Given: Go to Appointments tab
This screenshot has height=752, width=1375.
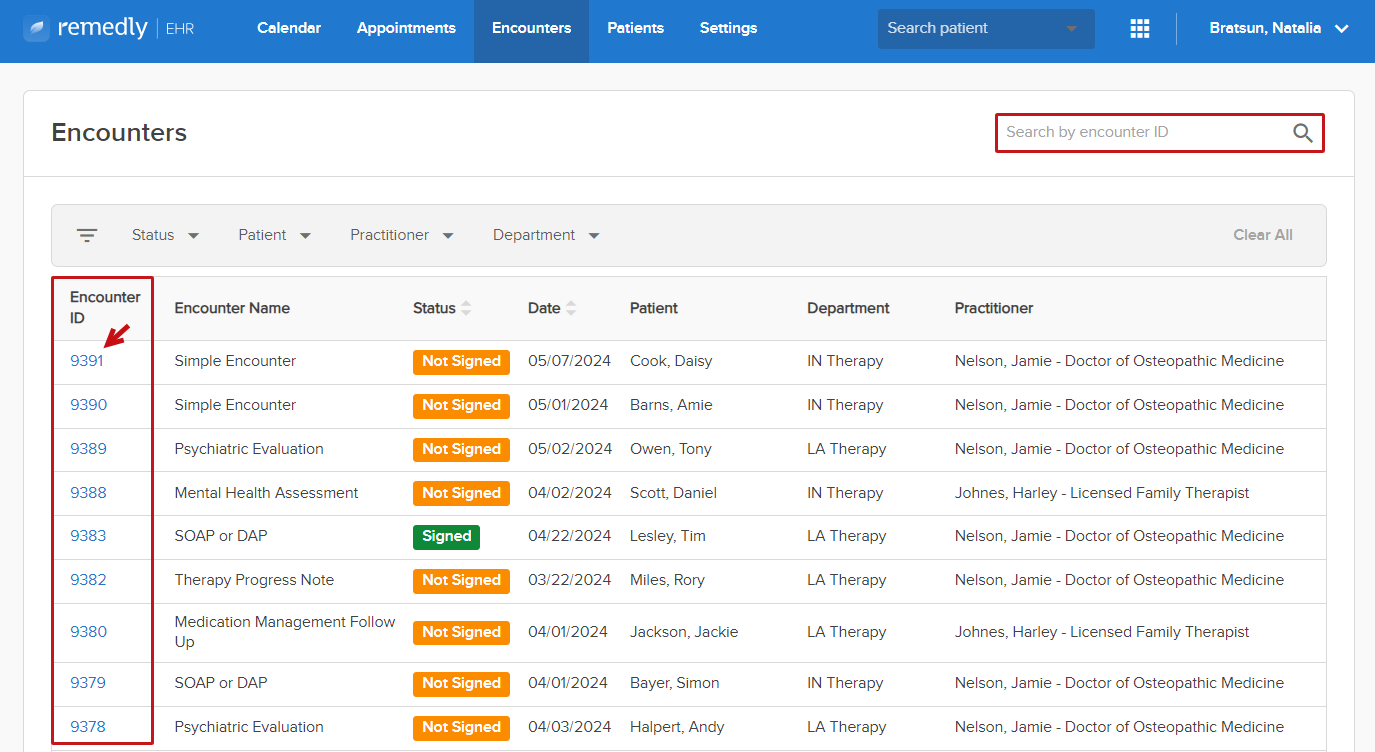Looking at the screenshot, I should point(406,28).
